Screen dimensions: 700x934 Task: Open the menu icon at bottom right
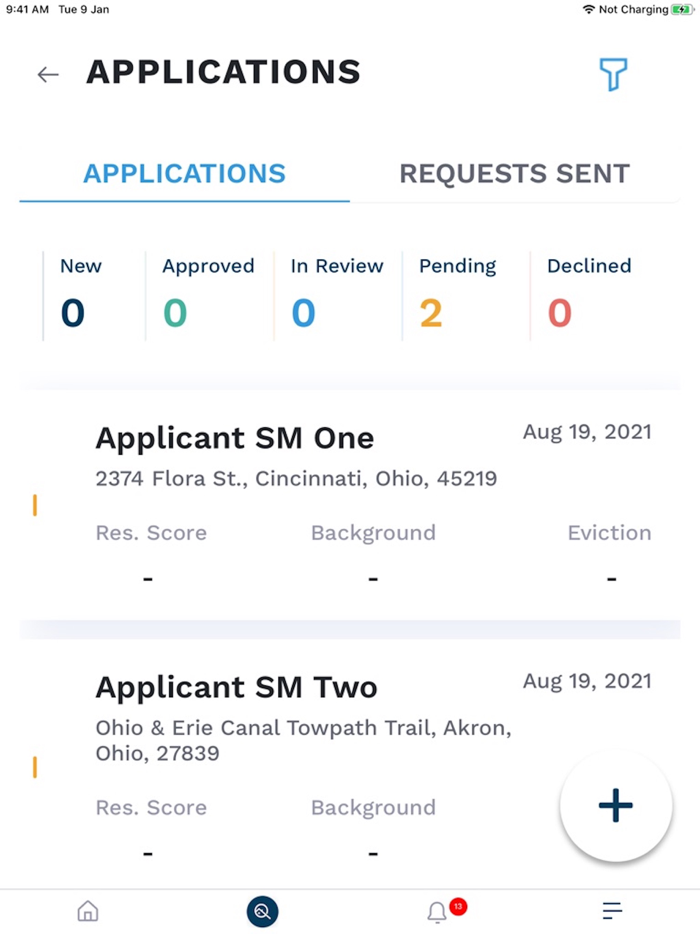[611, 911]
